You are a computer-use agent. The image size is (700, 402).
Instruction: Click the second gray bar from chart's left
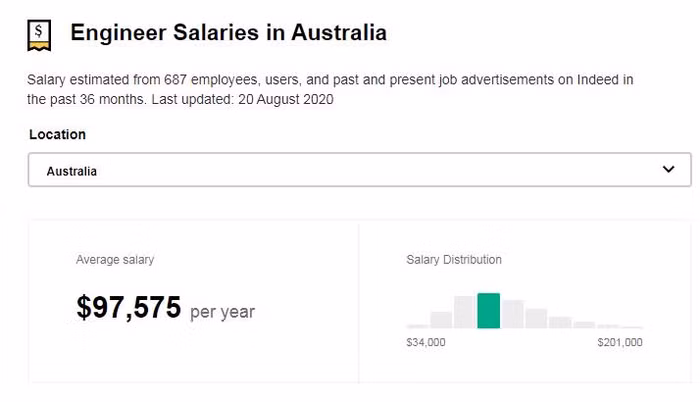click(x=441, y=320)
